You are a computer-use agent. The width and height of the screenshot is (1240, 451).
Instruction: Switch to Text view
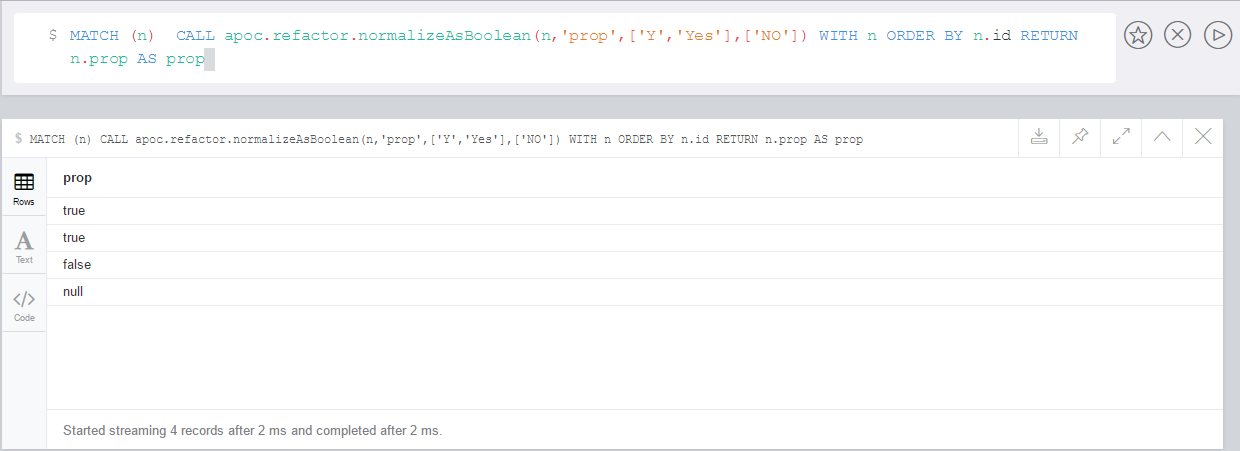coord(24,246)
